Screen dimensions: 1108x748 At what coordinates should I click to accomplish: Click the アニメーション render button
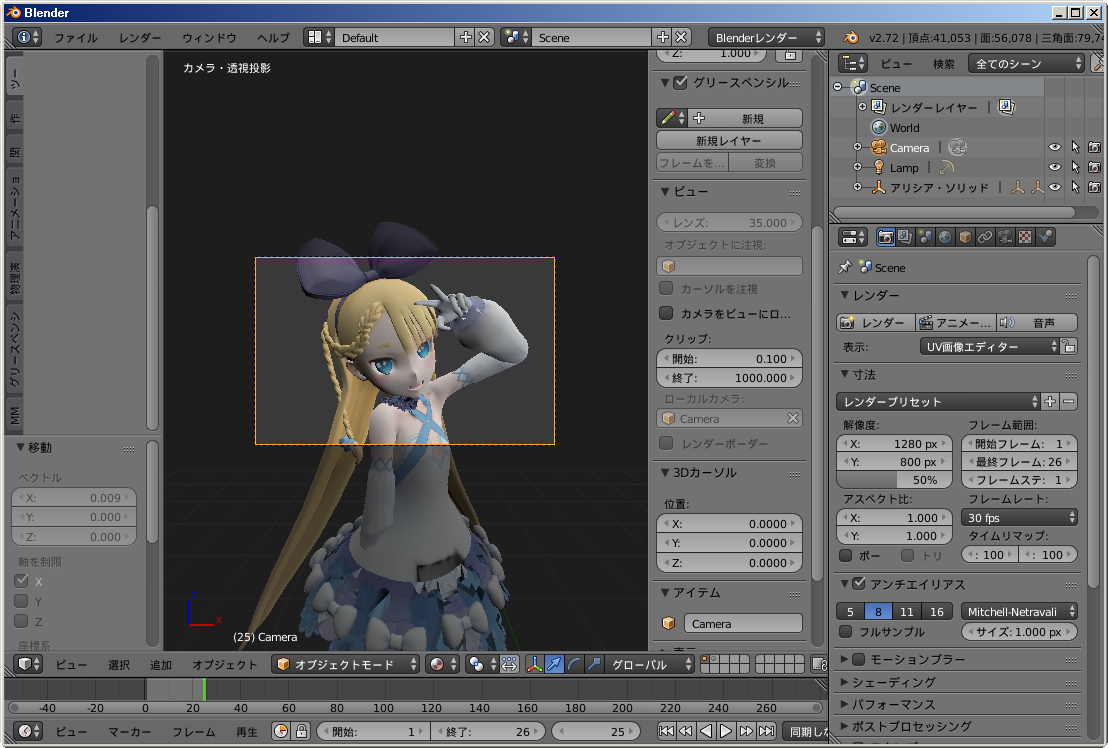[x=956, y=323]
